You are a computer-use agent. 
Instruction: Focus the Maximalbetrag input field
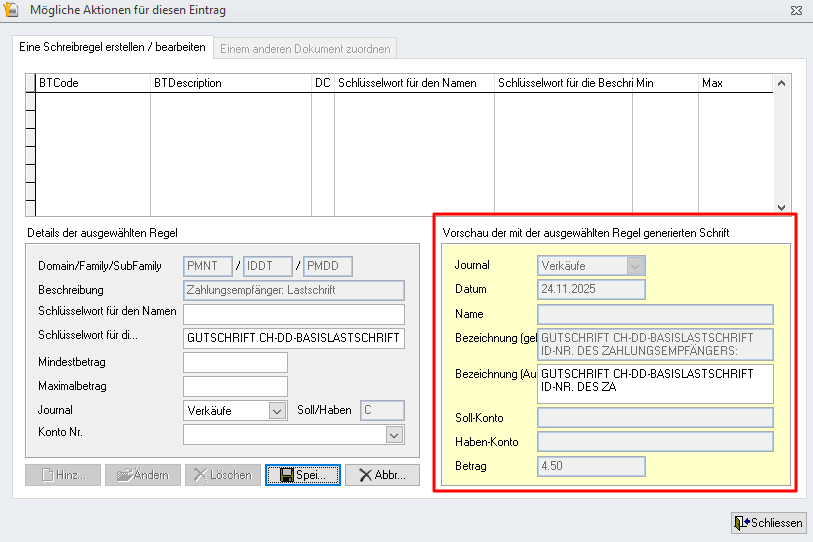pos(235,386)
